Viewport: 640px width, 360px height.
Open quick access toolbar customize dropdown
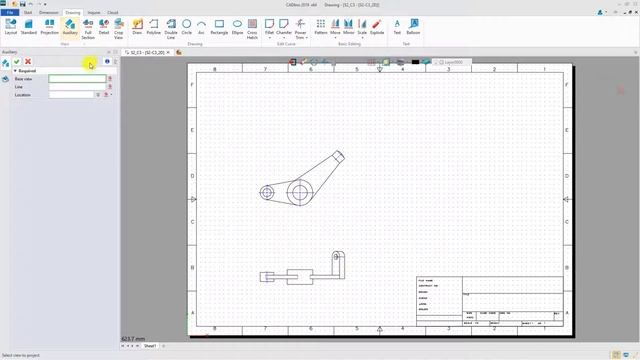click(x=45, y=4)
